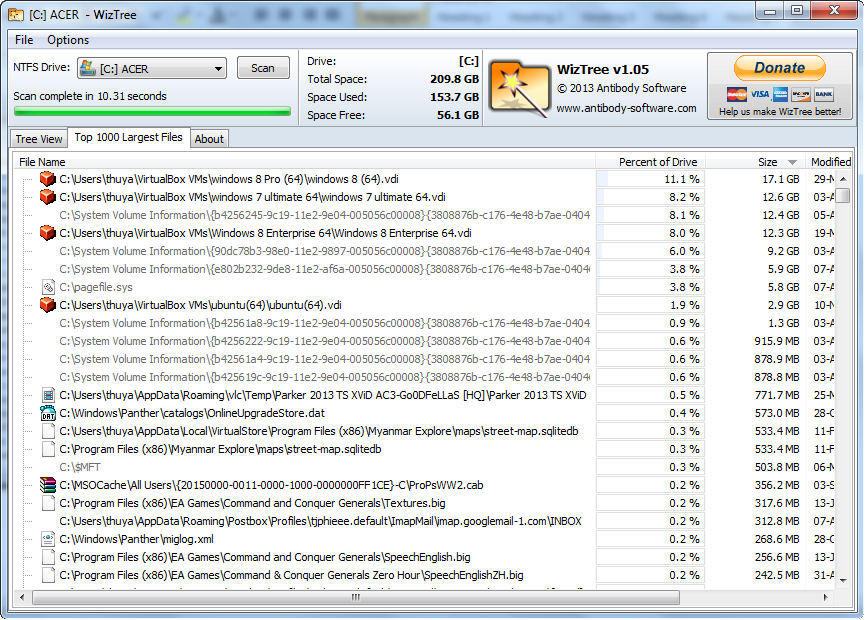Viewport: 865px width, 620px height.
Task: Click the XML icon for miglog.xml
Action: 48,539
